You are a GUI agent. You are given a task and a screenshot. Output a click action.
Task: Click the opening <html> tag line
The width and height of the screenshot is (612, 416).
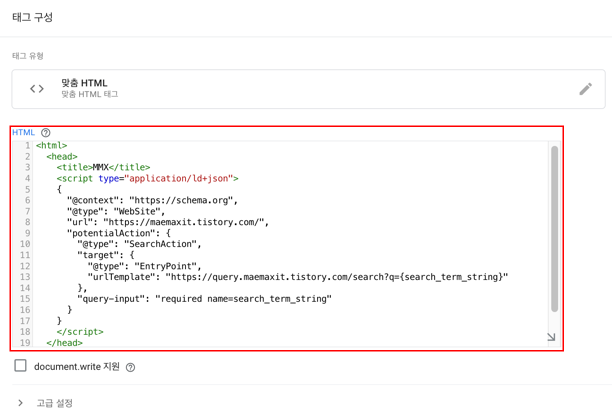click(52, 146)
